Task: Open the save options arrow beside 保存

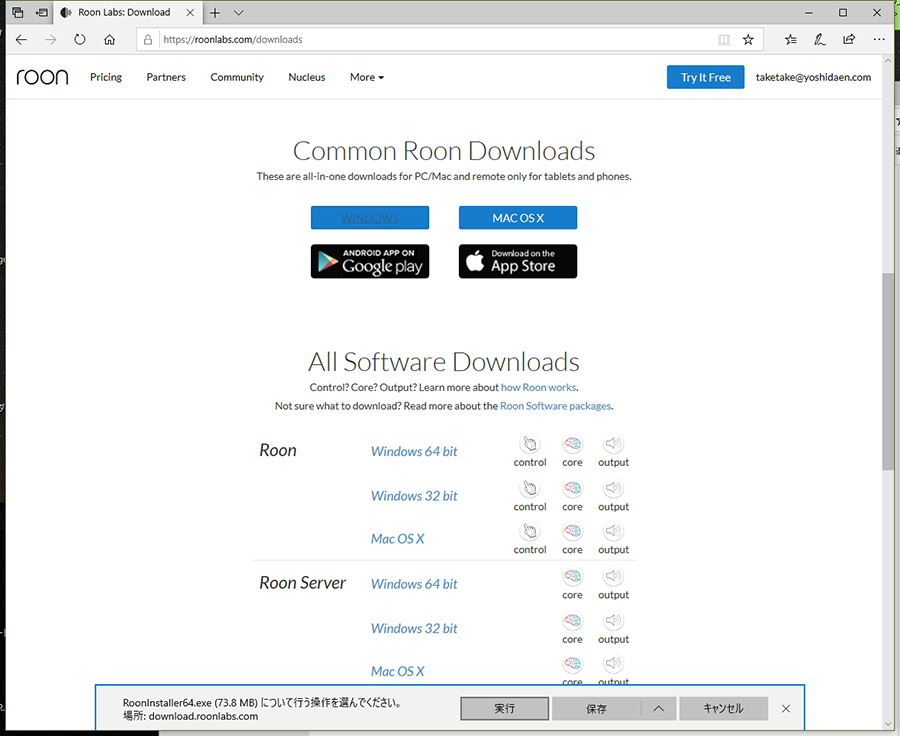Action: (x=658, y=708)
